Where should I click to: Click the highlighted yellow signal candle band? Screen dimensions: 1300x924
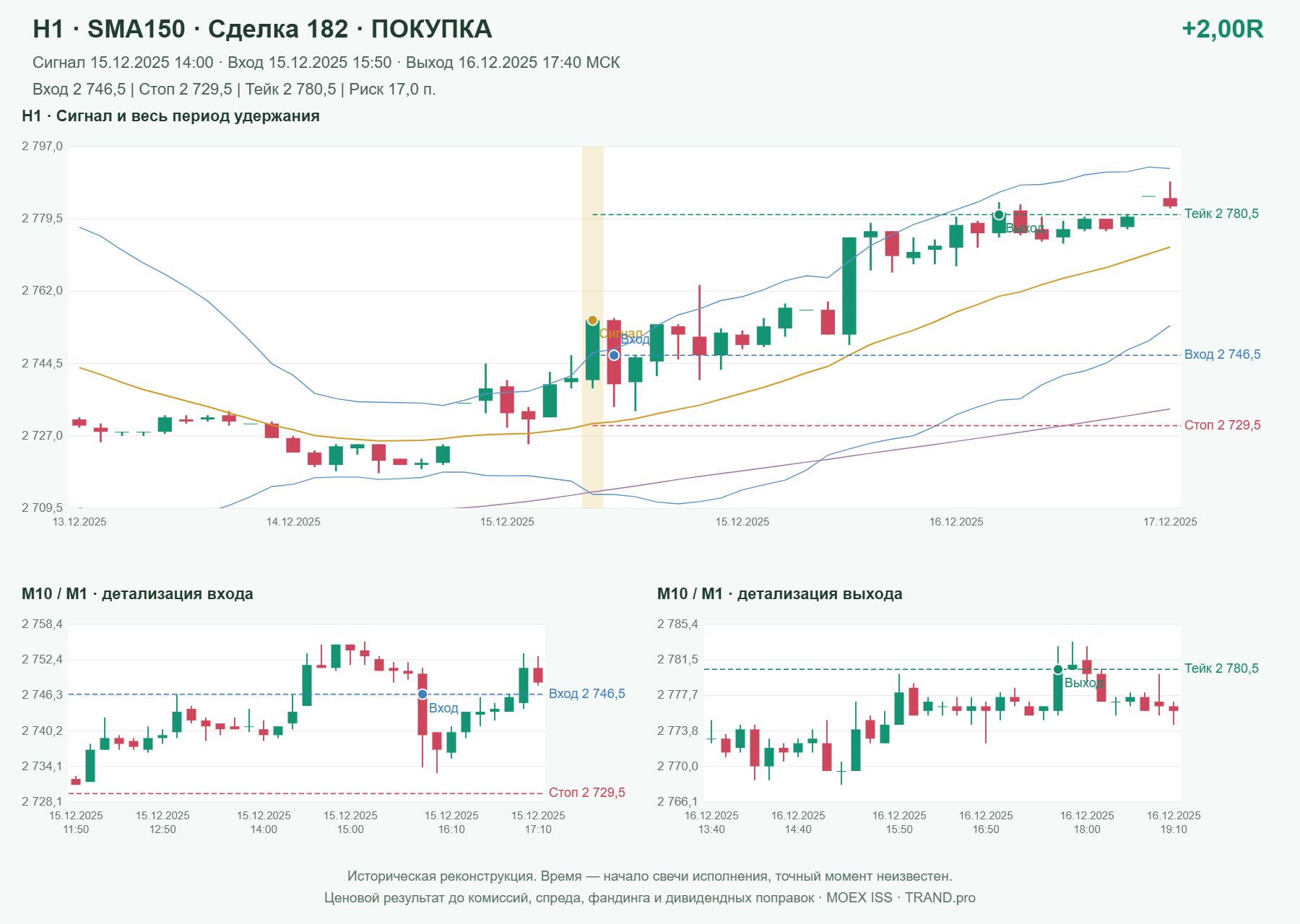click(x=592, y=327)
